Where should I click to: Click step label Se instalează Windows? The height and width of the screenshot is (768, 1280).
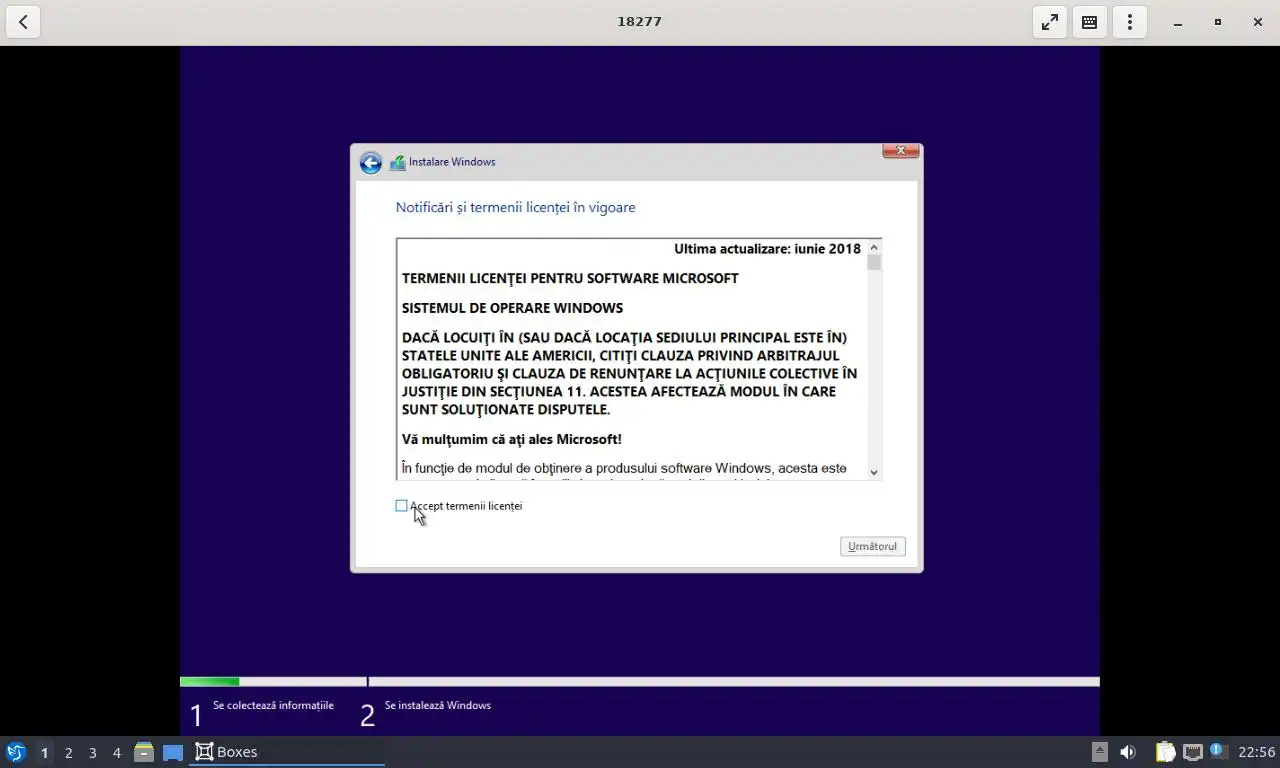[x=438, y=705]
